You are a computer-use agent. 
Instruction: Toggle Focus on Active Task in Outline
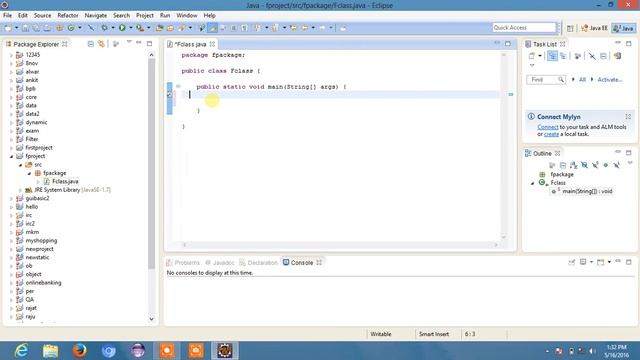[x=552, y=165]
